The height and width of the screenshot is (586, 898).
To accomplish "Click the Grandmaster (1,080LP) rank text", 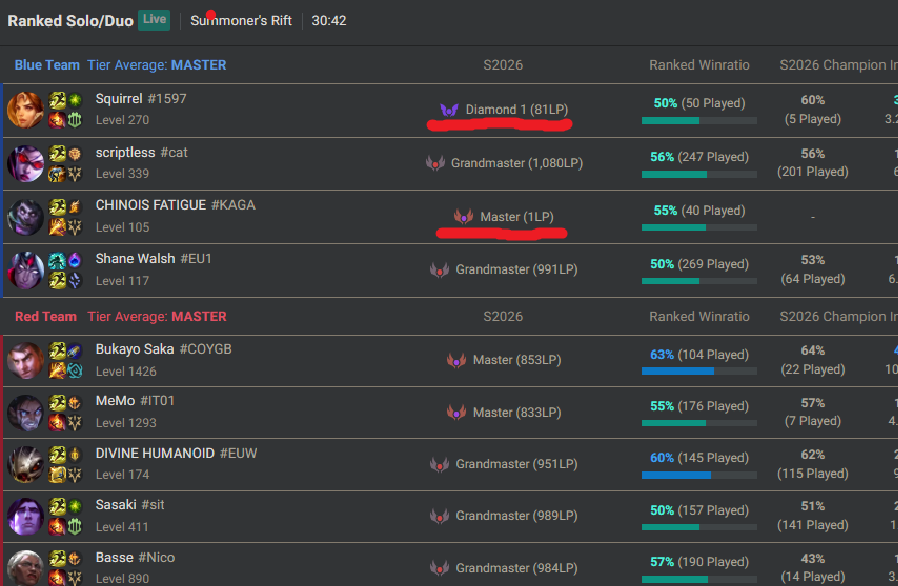I will pos(517,163).
